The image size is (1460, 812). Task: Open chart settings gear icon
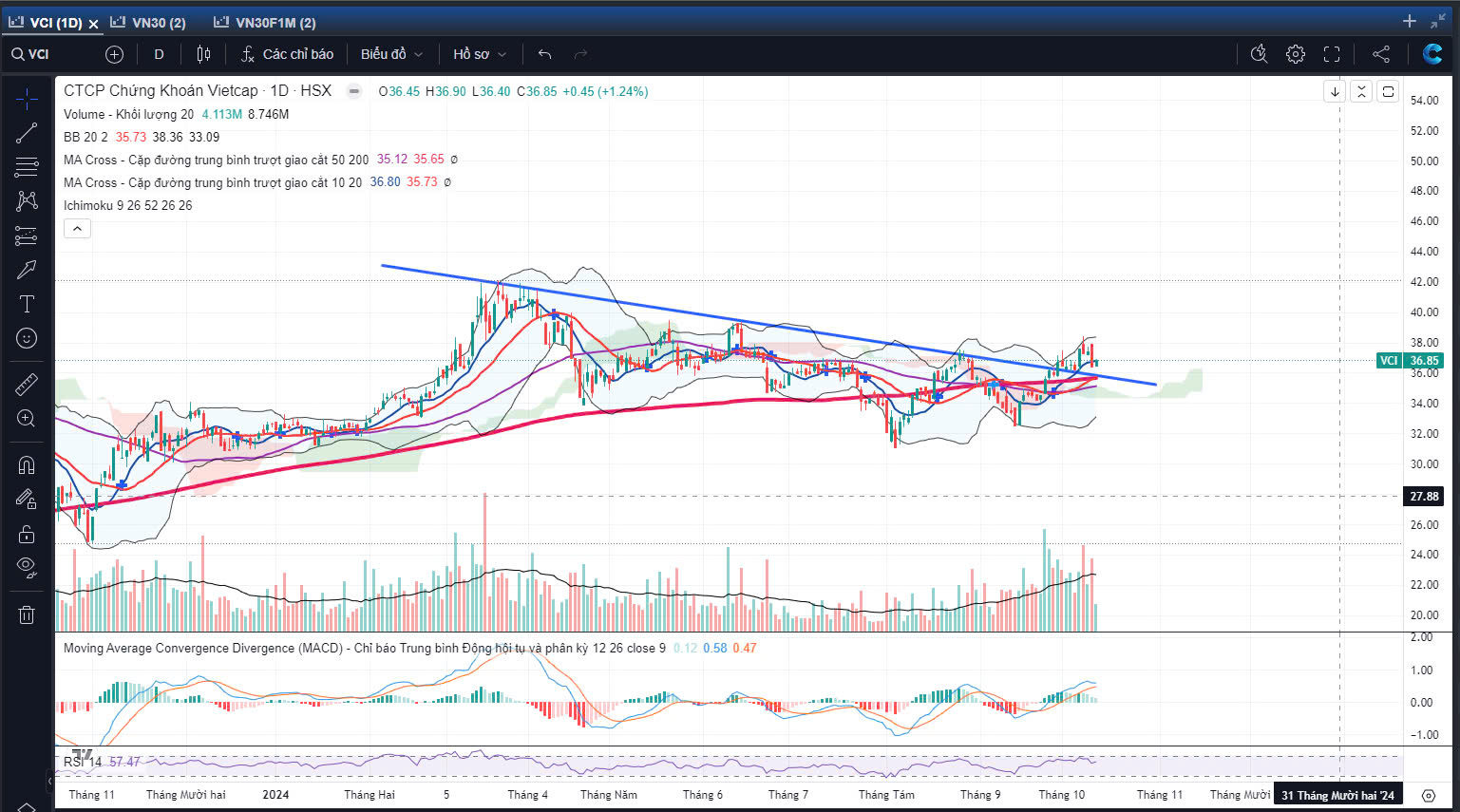coord(1296,54)
